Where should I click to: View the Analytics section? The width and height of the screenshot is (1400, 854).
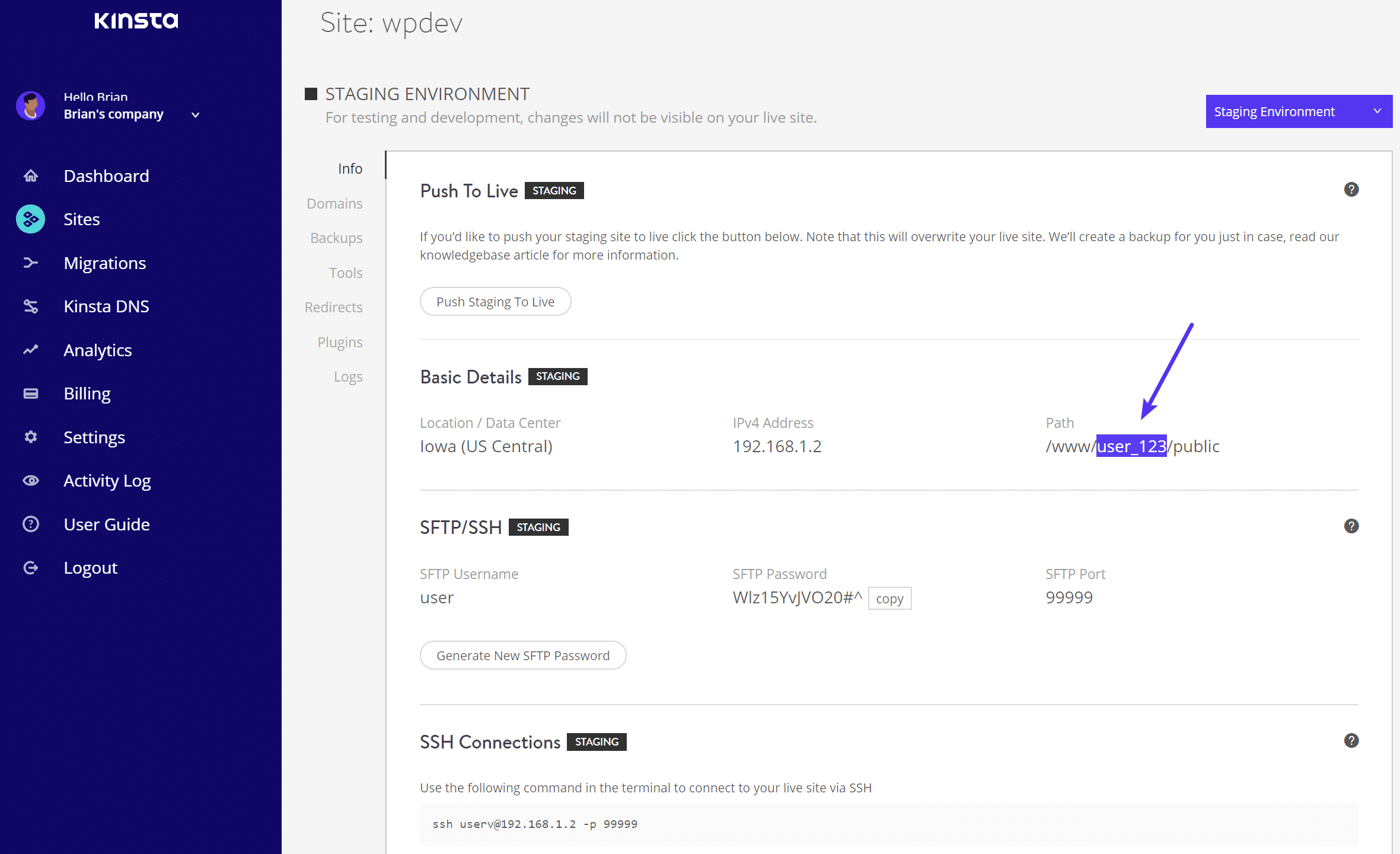(x=97, y=350)
